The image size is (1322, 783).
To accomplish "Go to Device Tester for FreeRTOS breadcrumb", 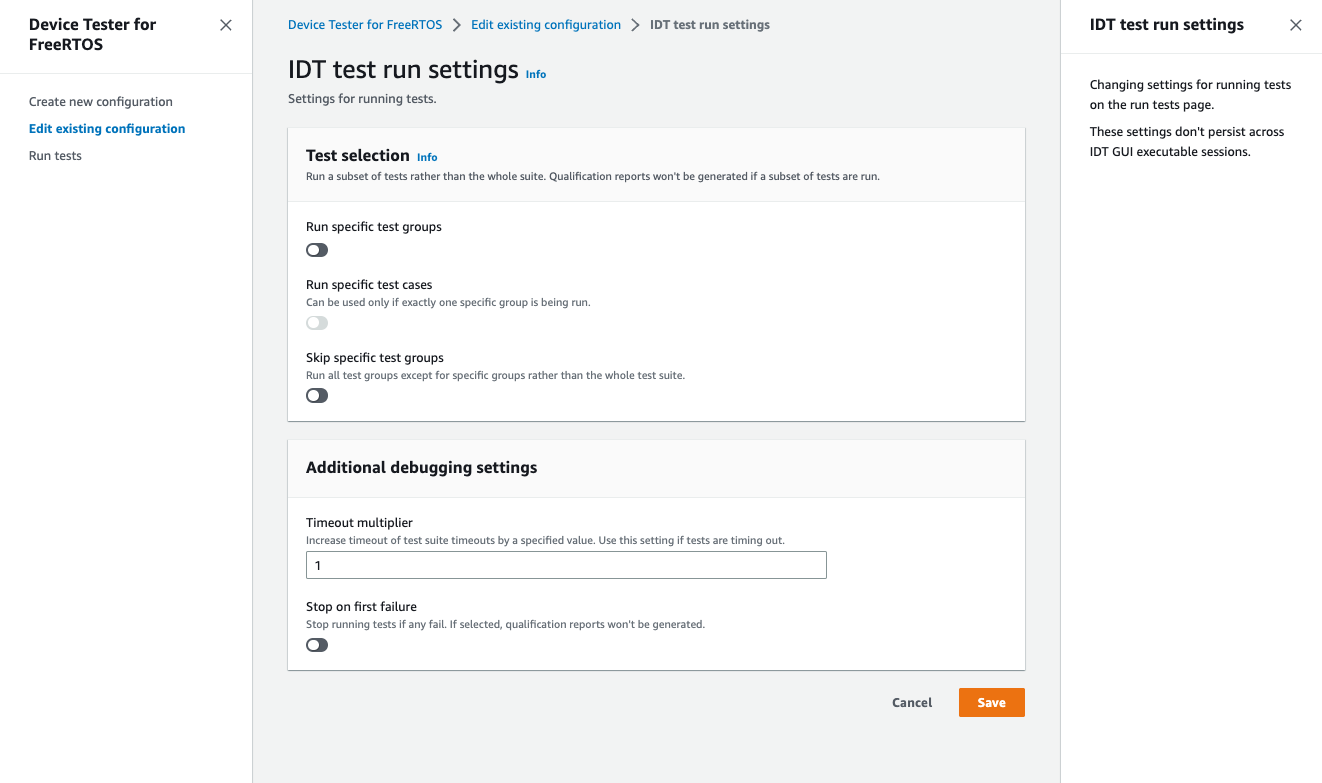I will coord(364,24).
